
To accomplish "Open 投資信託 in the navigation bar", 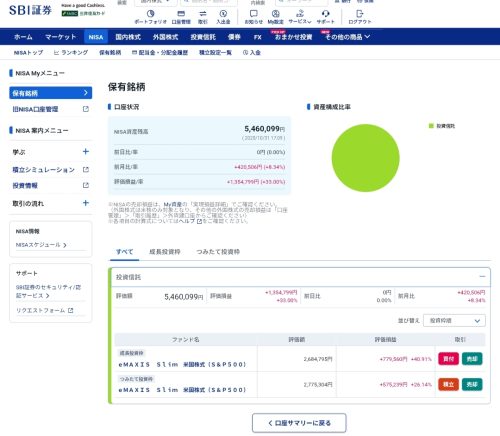I will (x=203, y=37).
